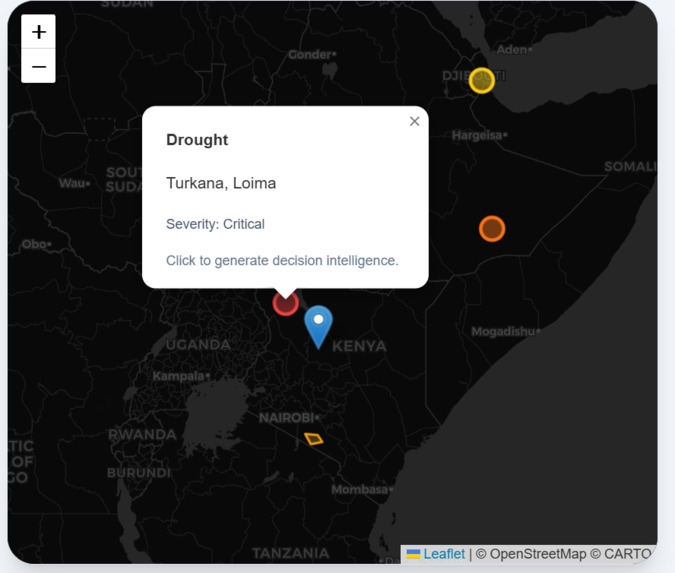The height and width of the screenshot is (573, 675).
Task: Click 'Click to generate decision intelligence.' text
Action: (282, 260)
